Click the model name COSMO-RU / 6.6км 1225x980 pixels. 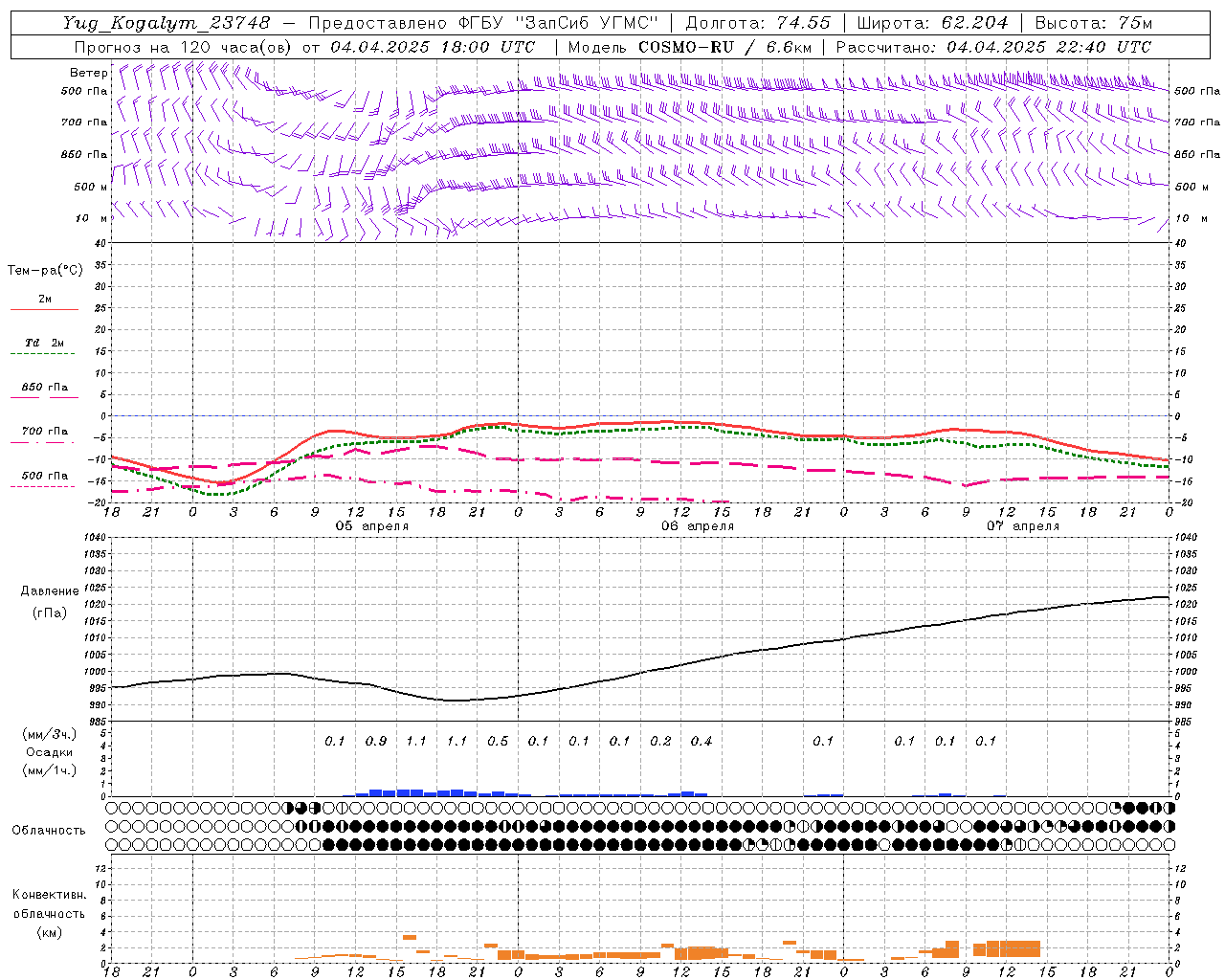(x=725, y=47)
